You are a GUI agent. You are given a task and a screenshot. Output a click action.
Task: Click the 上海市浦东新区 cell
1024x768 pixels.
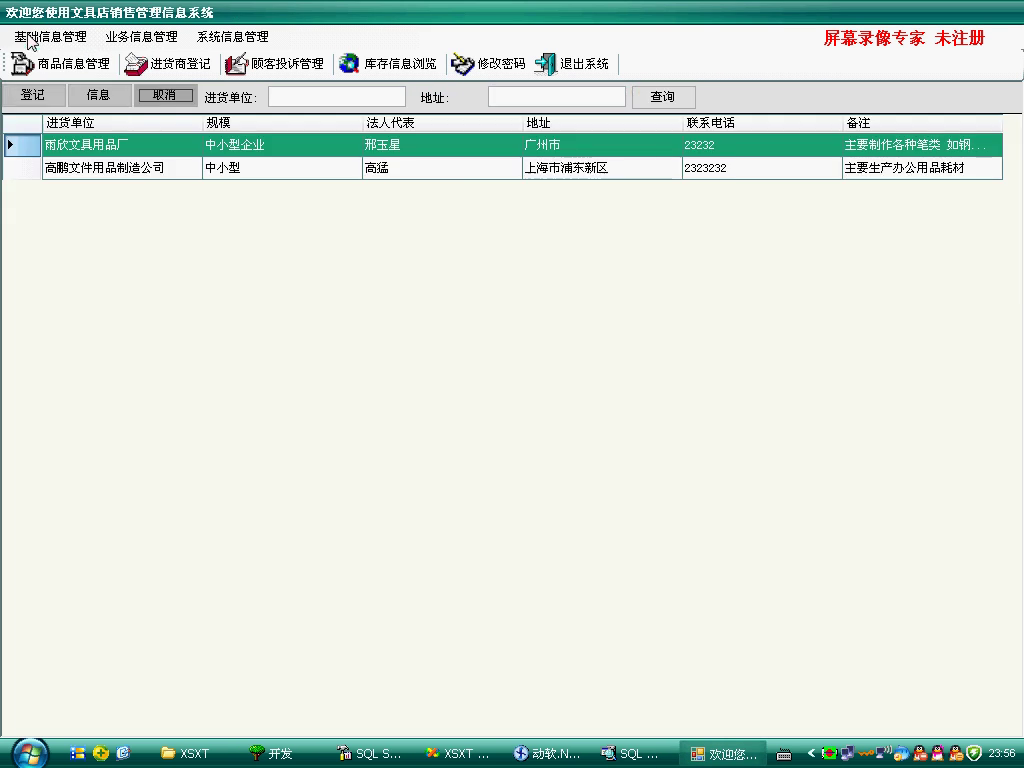[x=602, y=168]
